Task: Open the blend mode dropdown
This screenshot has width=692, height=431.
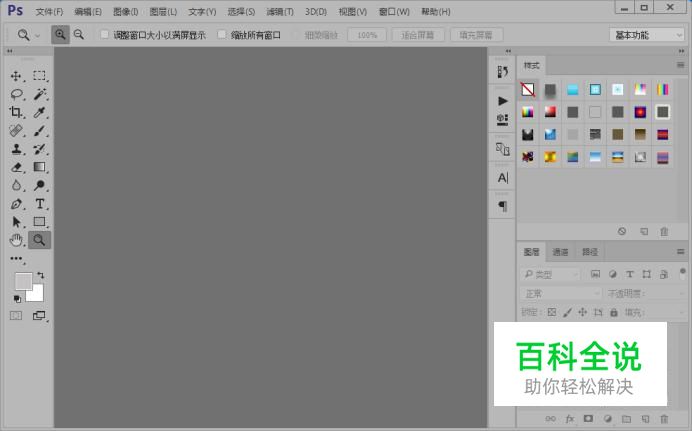Action: point(561,293)
